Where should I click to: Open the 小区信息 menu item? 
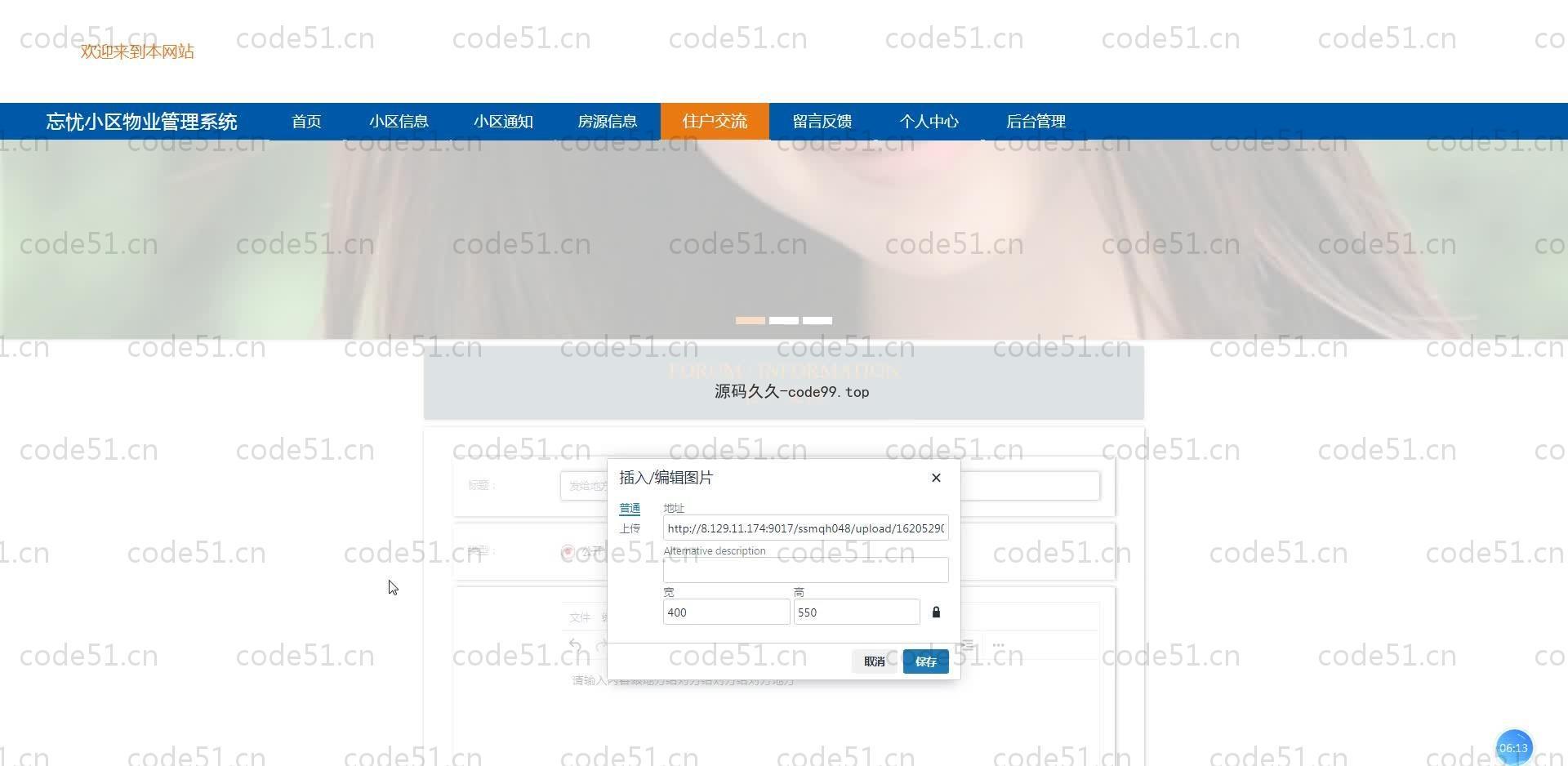pyautogui.click(x=399, y=122)
